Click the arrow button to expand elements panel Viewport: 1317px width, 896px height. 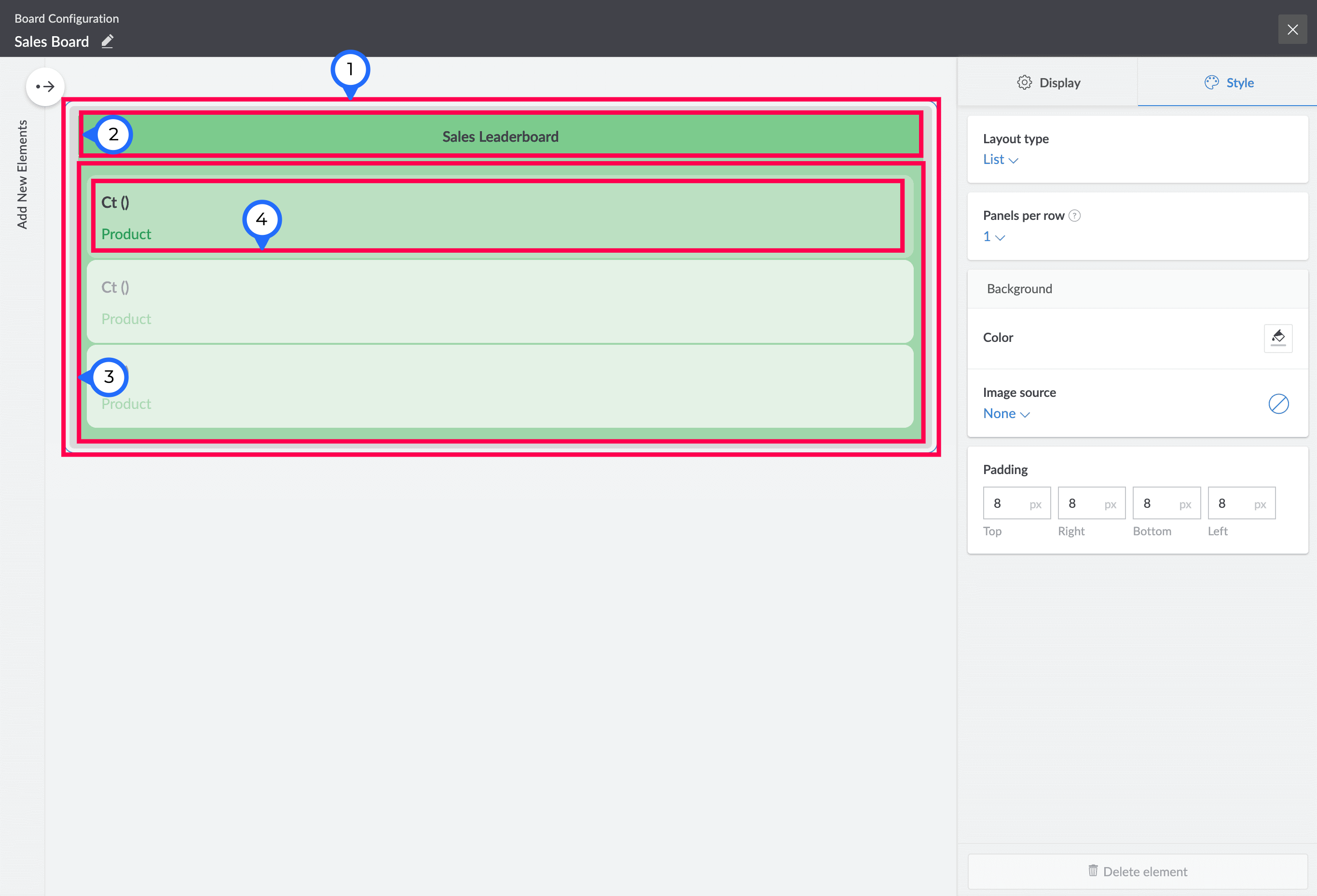[45, 87]
